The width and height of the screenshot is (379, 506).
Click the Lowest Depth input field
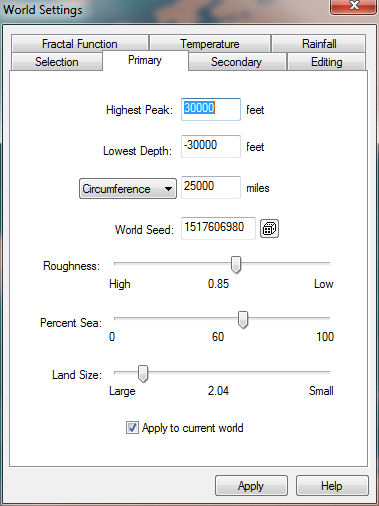(211, 146)
